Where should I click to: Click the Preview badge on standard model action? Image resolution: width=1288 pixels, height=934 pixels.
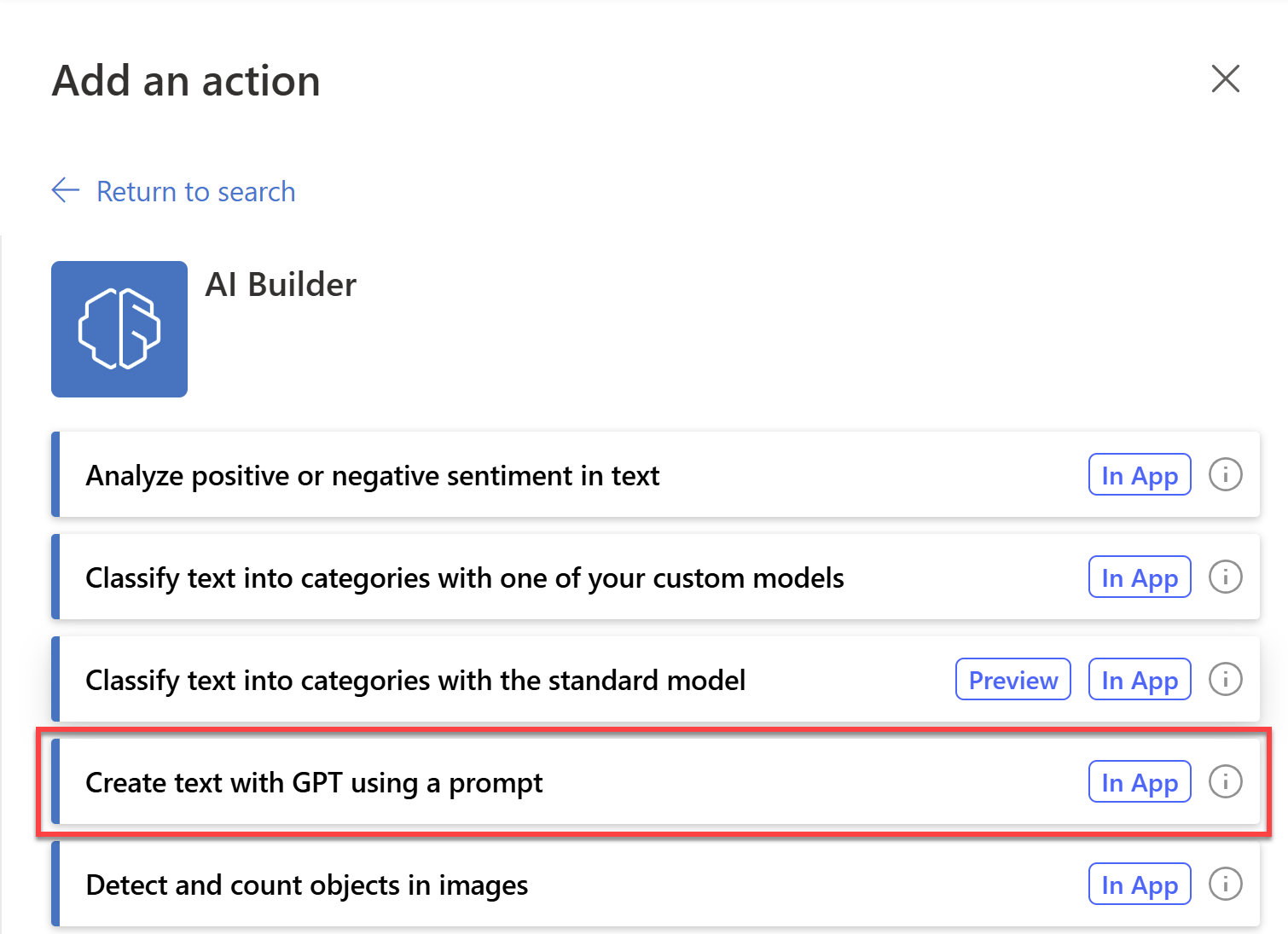click(x=1012, y=679)
